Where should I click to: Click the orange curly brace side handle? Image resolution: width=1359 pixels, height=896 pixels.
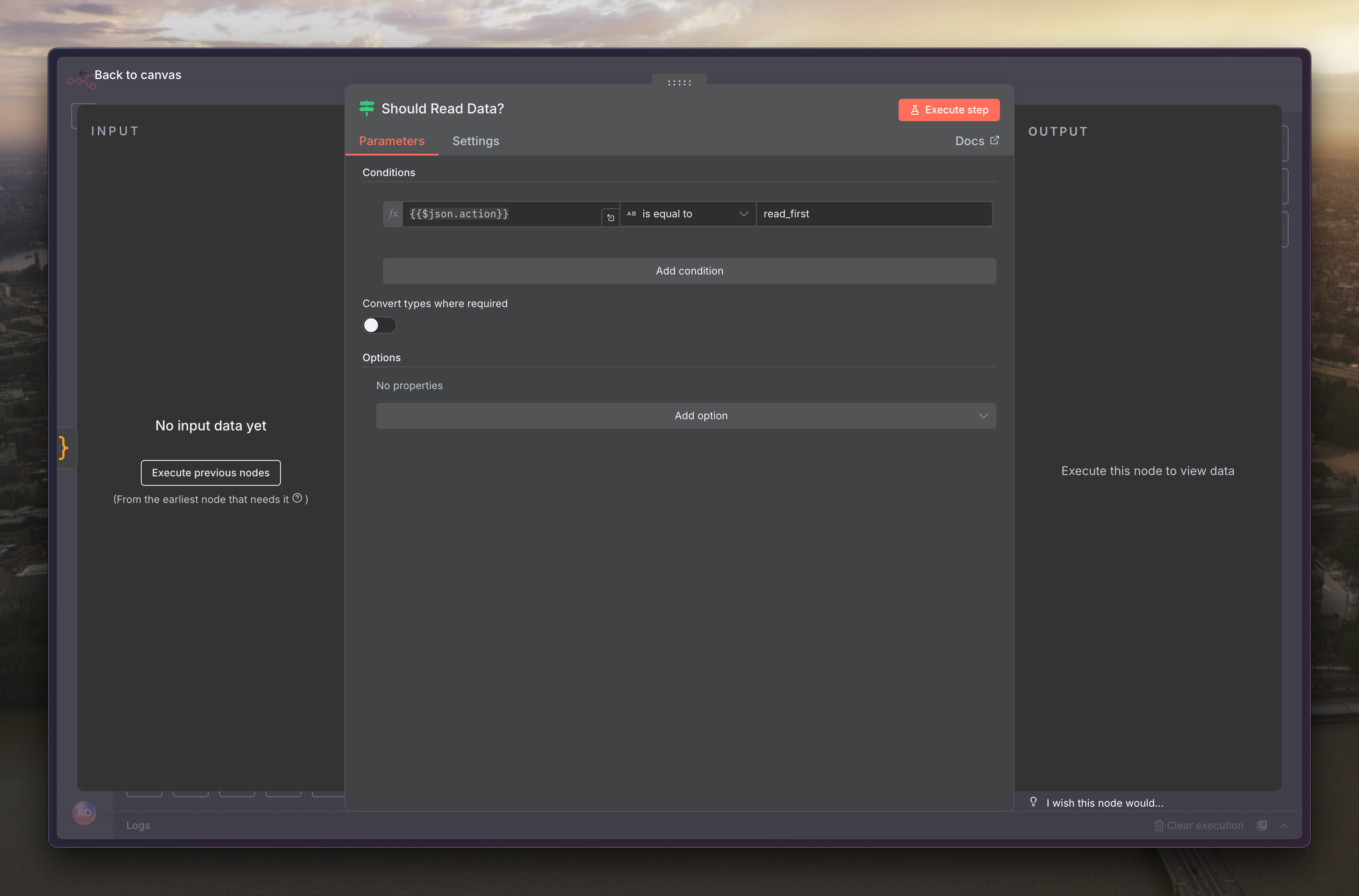(x=64, y=448)
